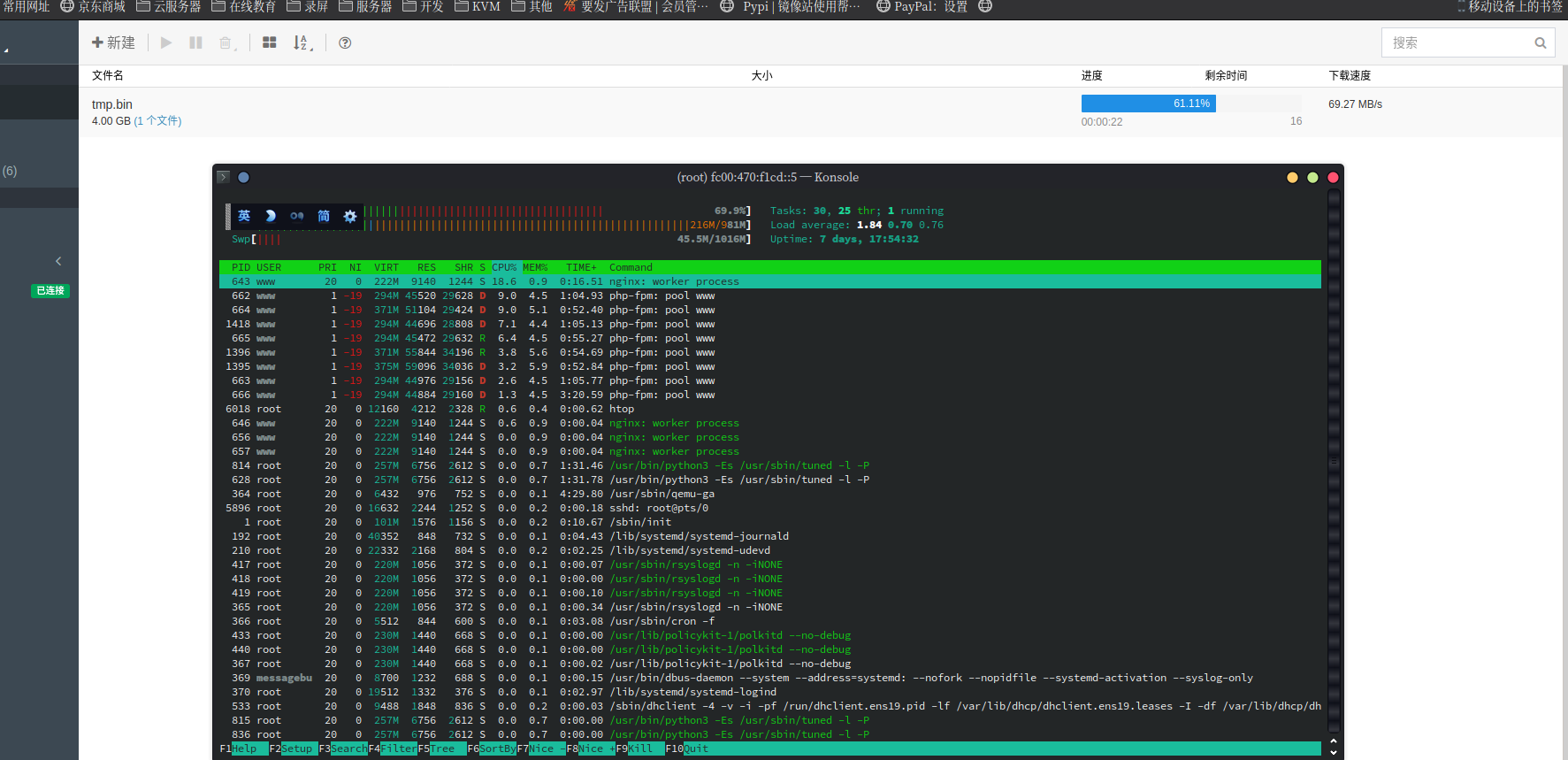Open the 要发广告联盟 bookmark
This screenshot has width=1568, height=760.
[636, 7]
